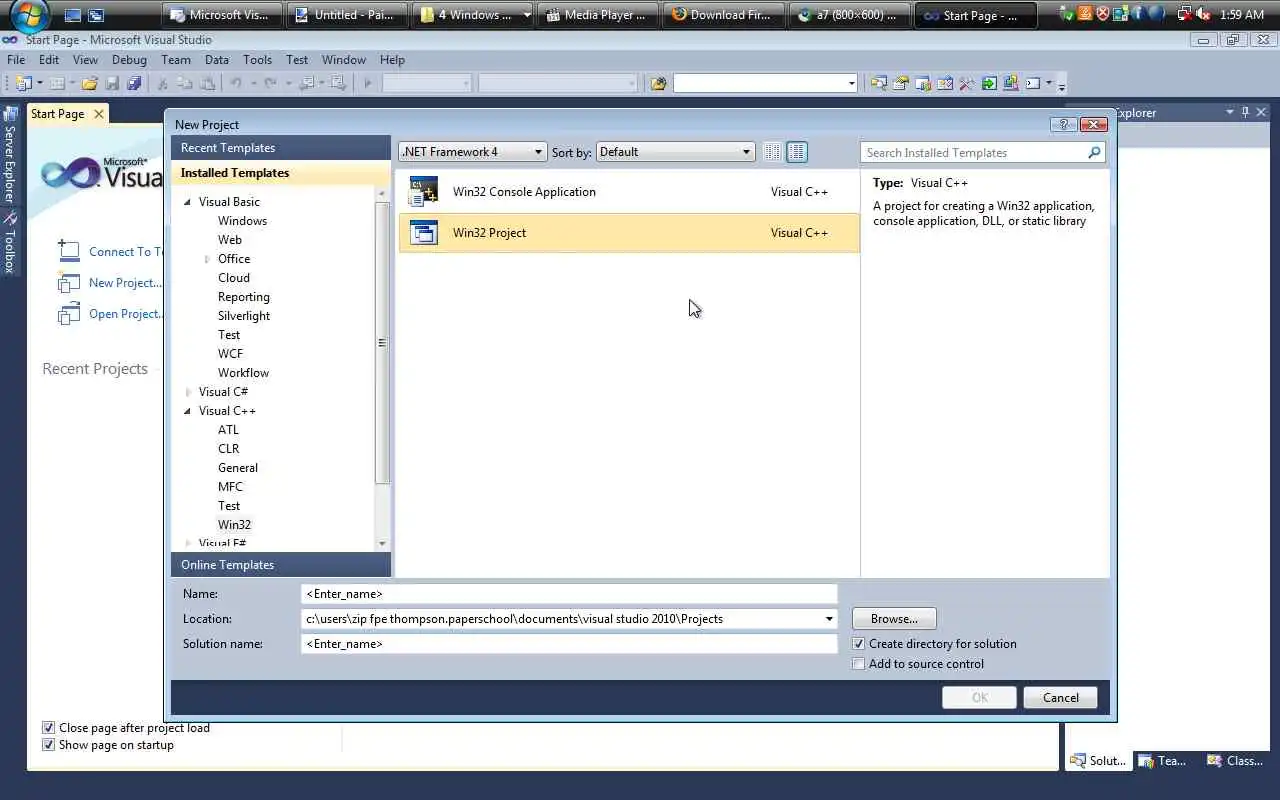The height and width of the screenshot is (800, 1280).
Task: Click the Save All toolbar icon
Action: (x=133, y=84)
